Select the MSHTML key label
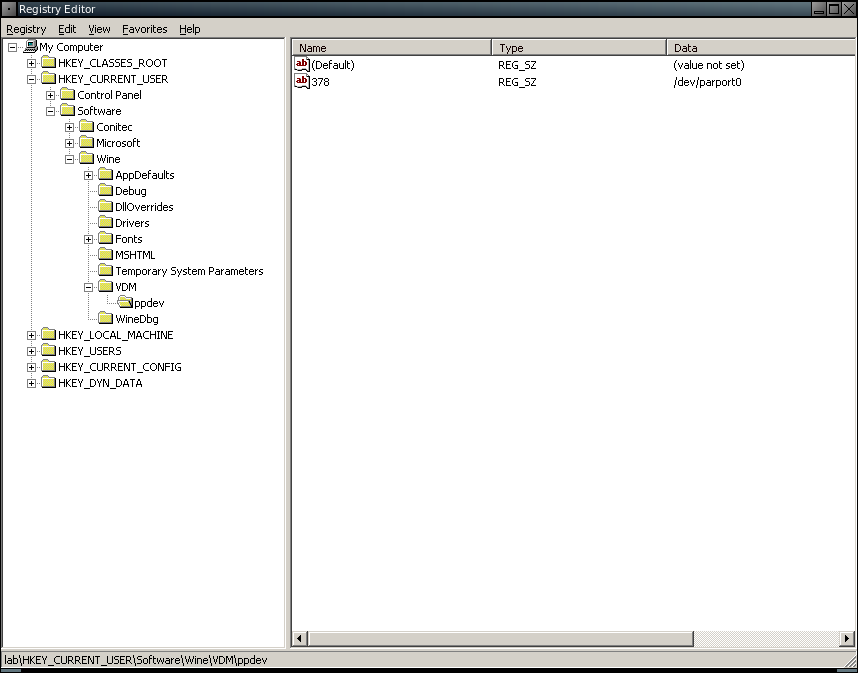The image size is (858, 673). click(135, 255)
